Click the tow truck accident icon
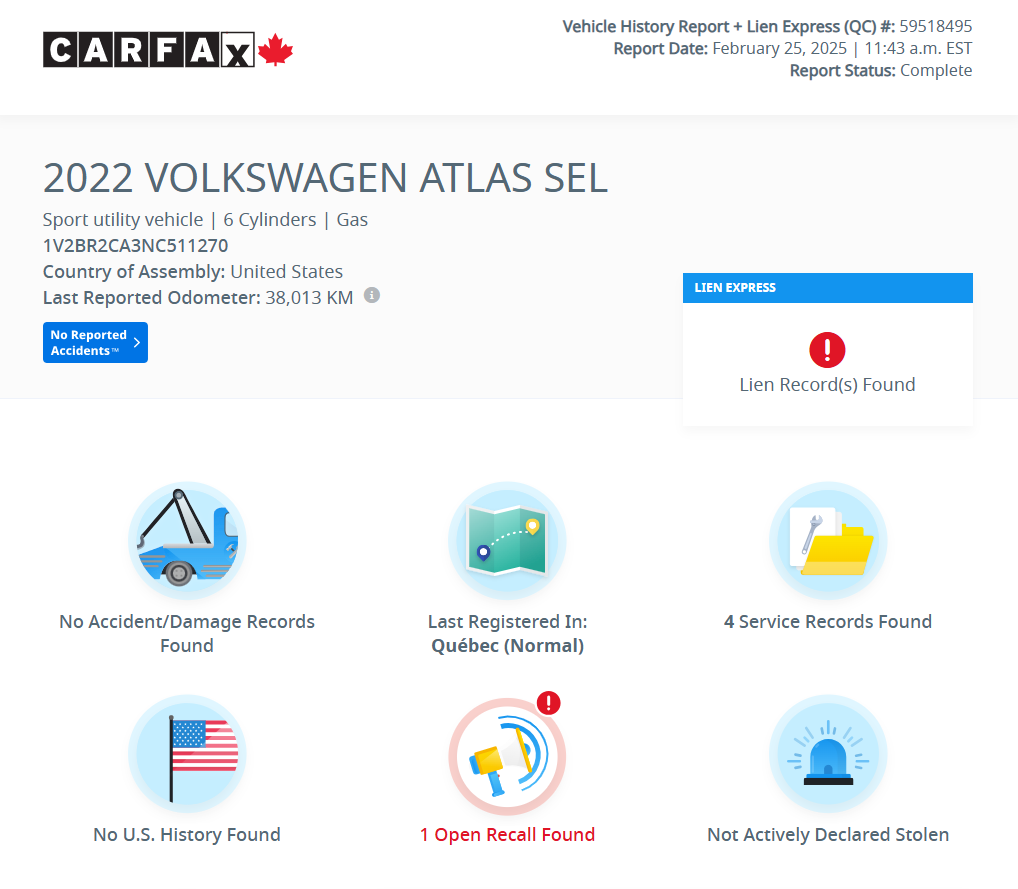This screenshot has height=889, width=1018. 187,540
